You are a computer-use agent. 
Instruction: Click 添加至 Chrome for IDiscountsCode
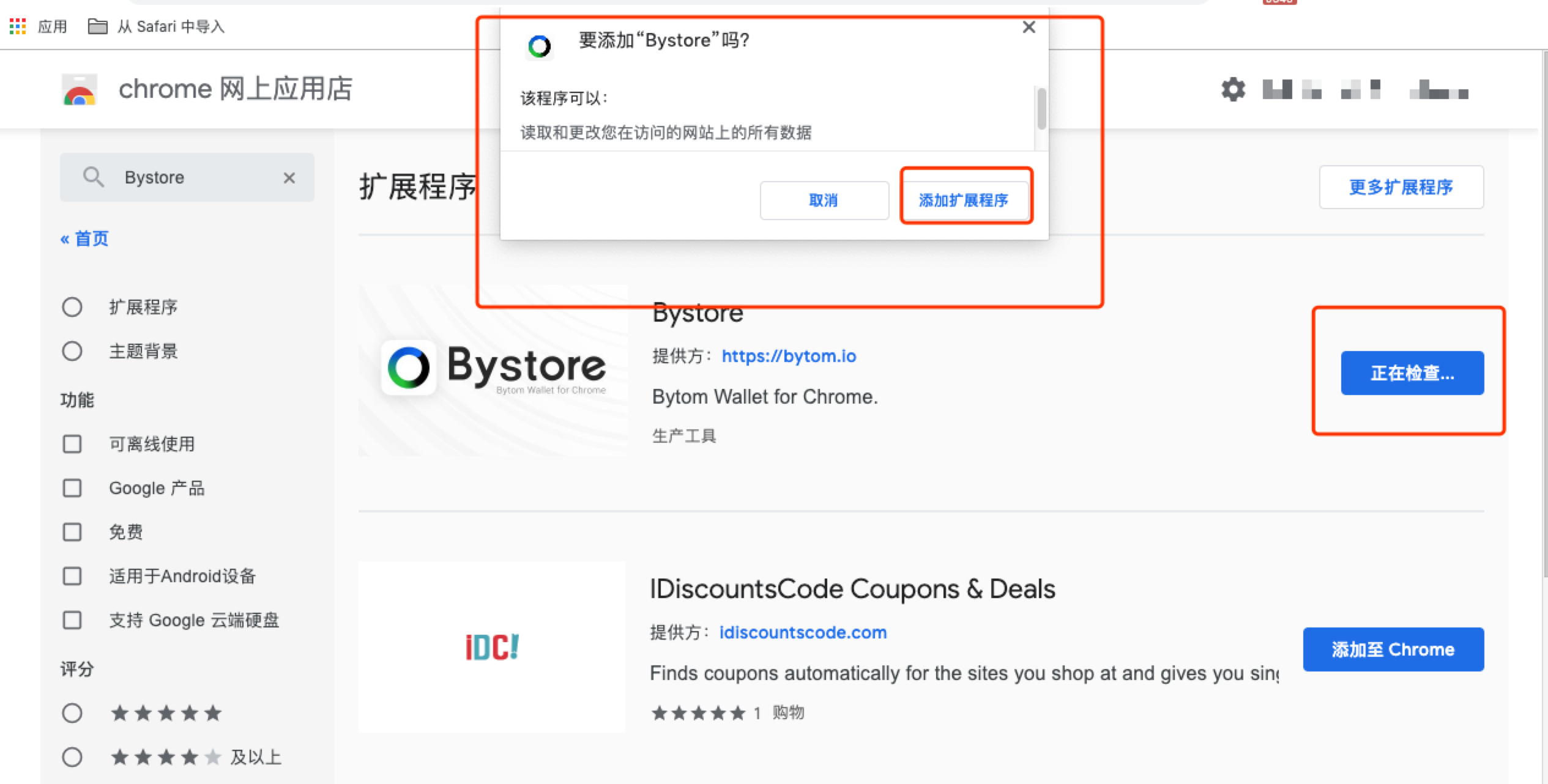(x=1393, y=649)
